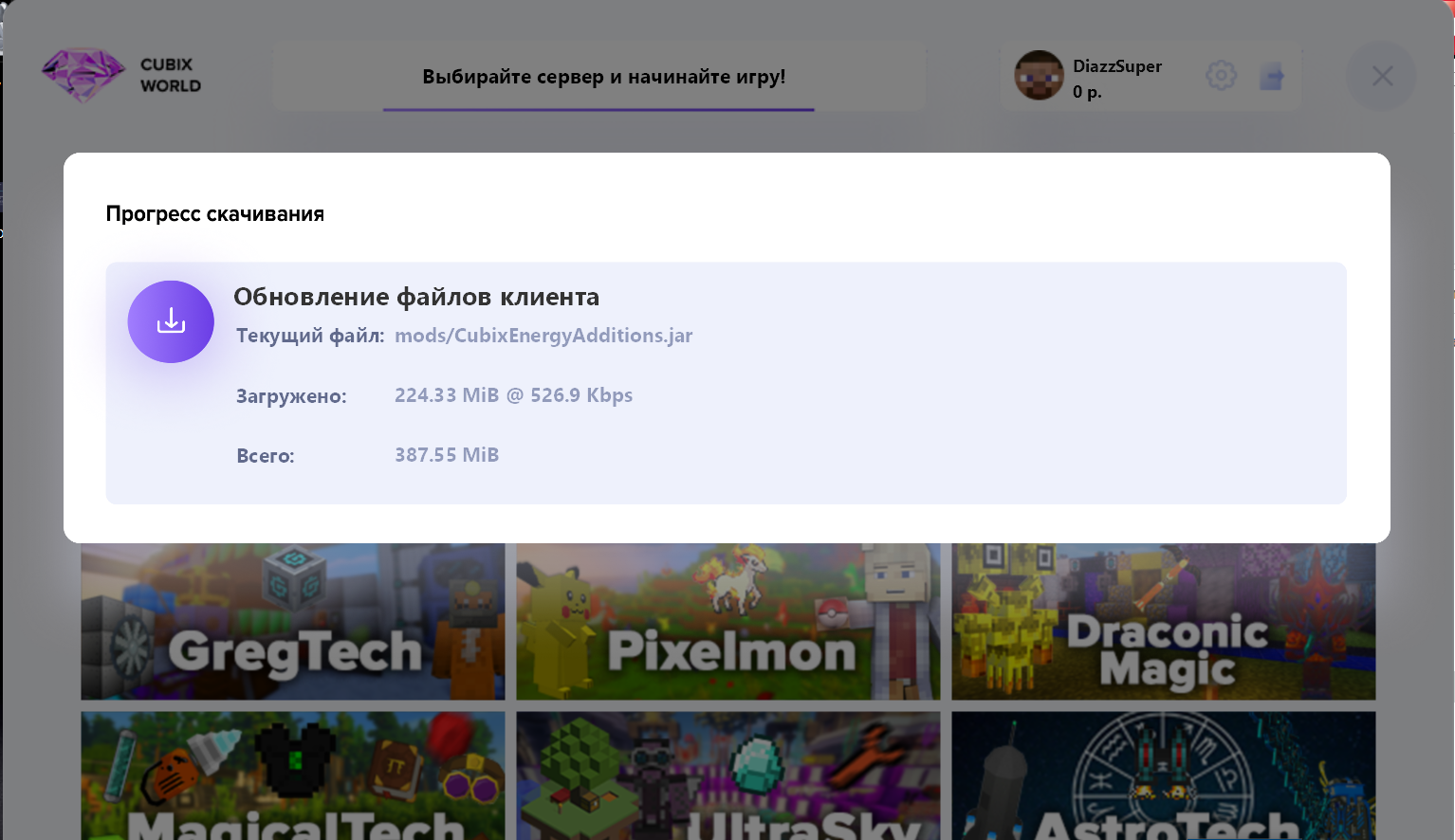Image resolution: width=1455 pixels, height=840 pixels.
Task: Click the mods/CubixEnergyAdditions.jar file name
Action: tap(543, 336)
